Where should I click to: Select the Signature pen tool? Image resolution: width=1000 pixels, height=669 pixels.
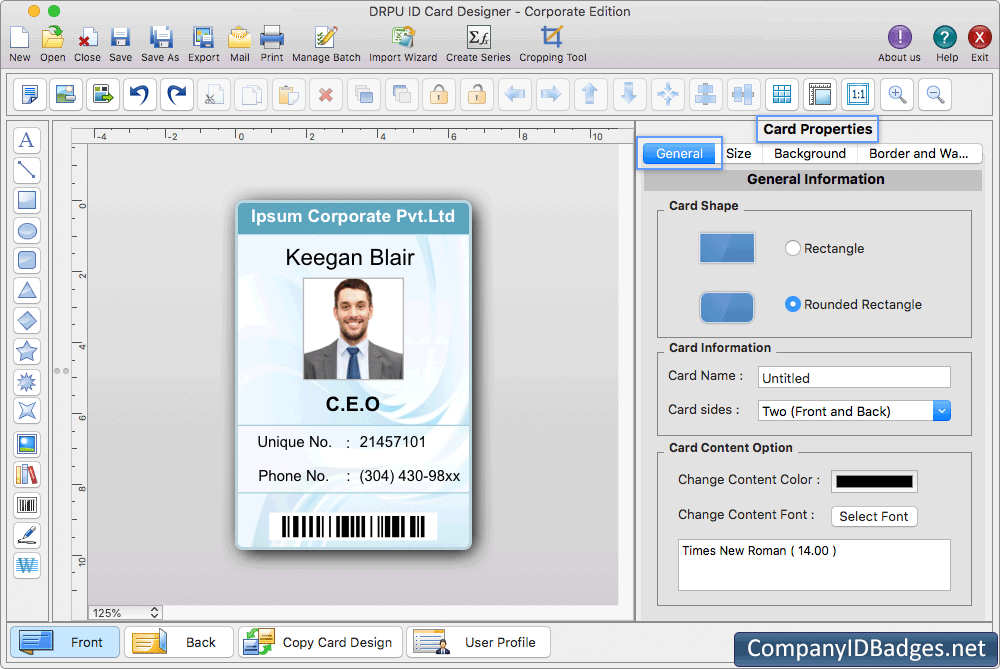point(27,536)
